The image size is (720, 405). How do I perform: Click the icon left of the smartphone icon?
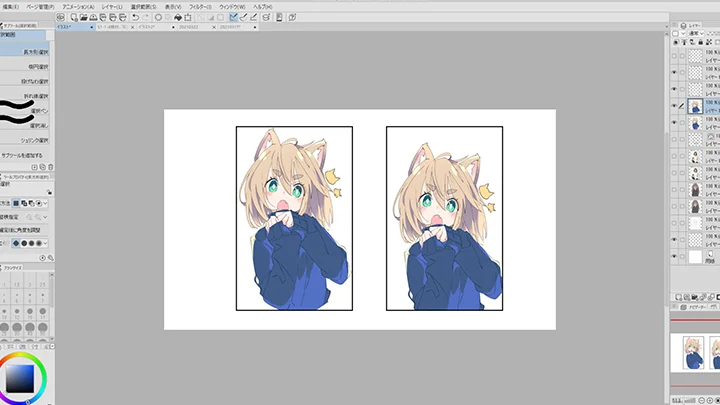click(266, 17)
